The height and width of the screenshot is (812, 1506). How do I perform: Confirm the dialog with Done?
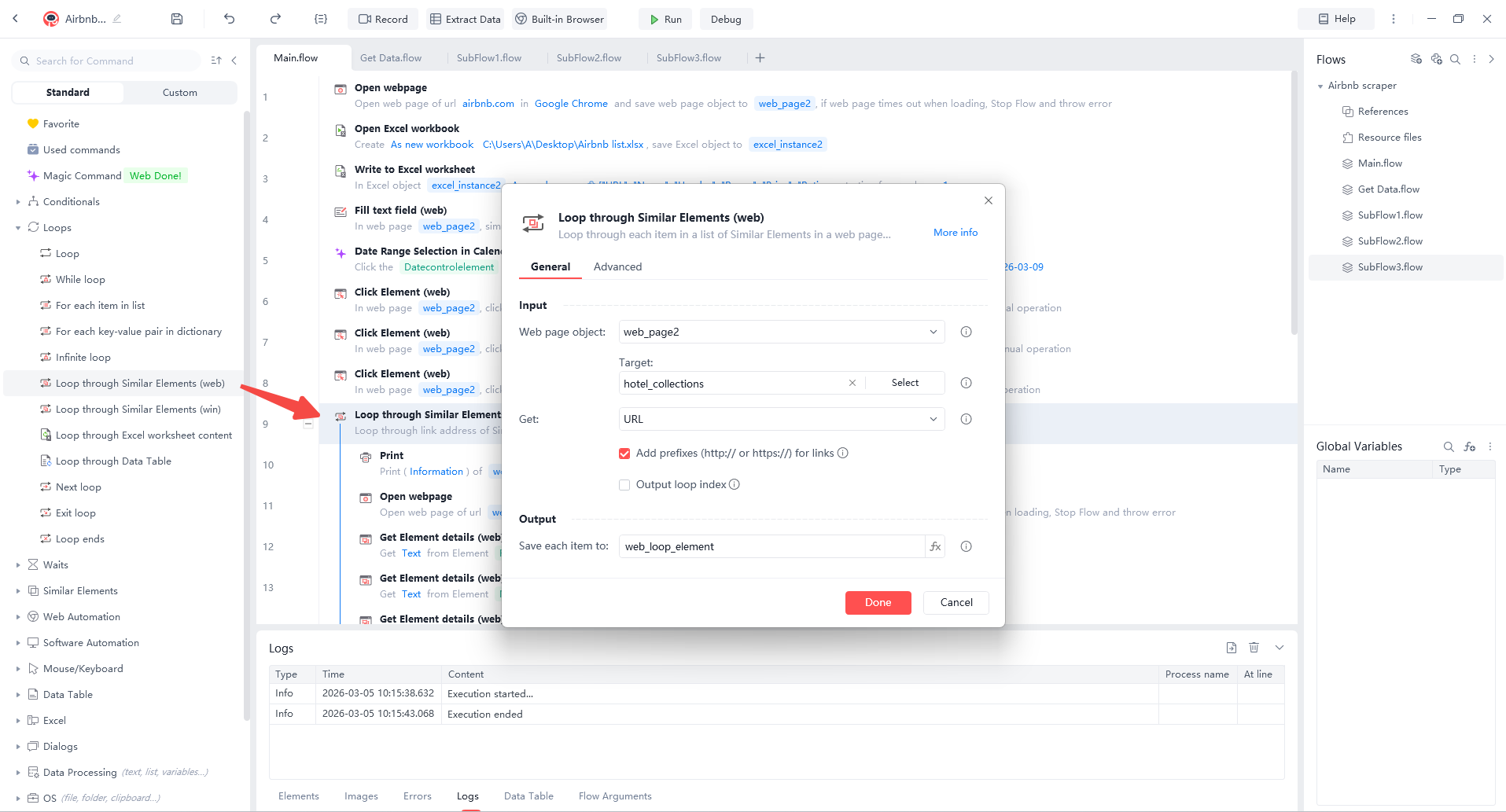(x=878, y=602)
